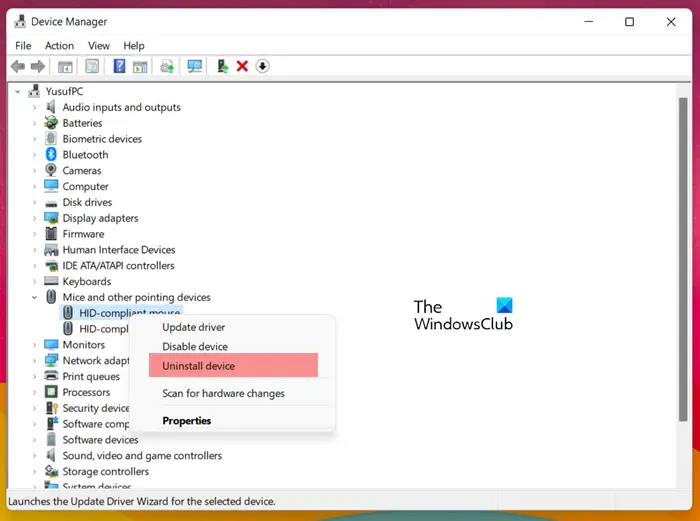Open Properties from the context menu
700x521 pixels.
tap(187, 421)
